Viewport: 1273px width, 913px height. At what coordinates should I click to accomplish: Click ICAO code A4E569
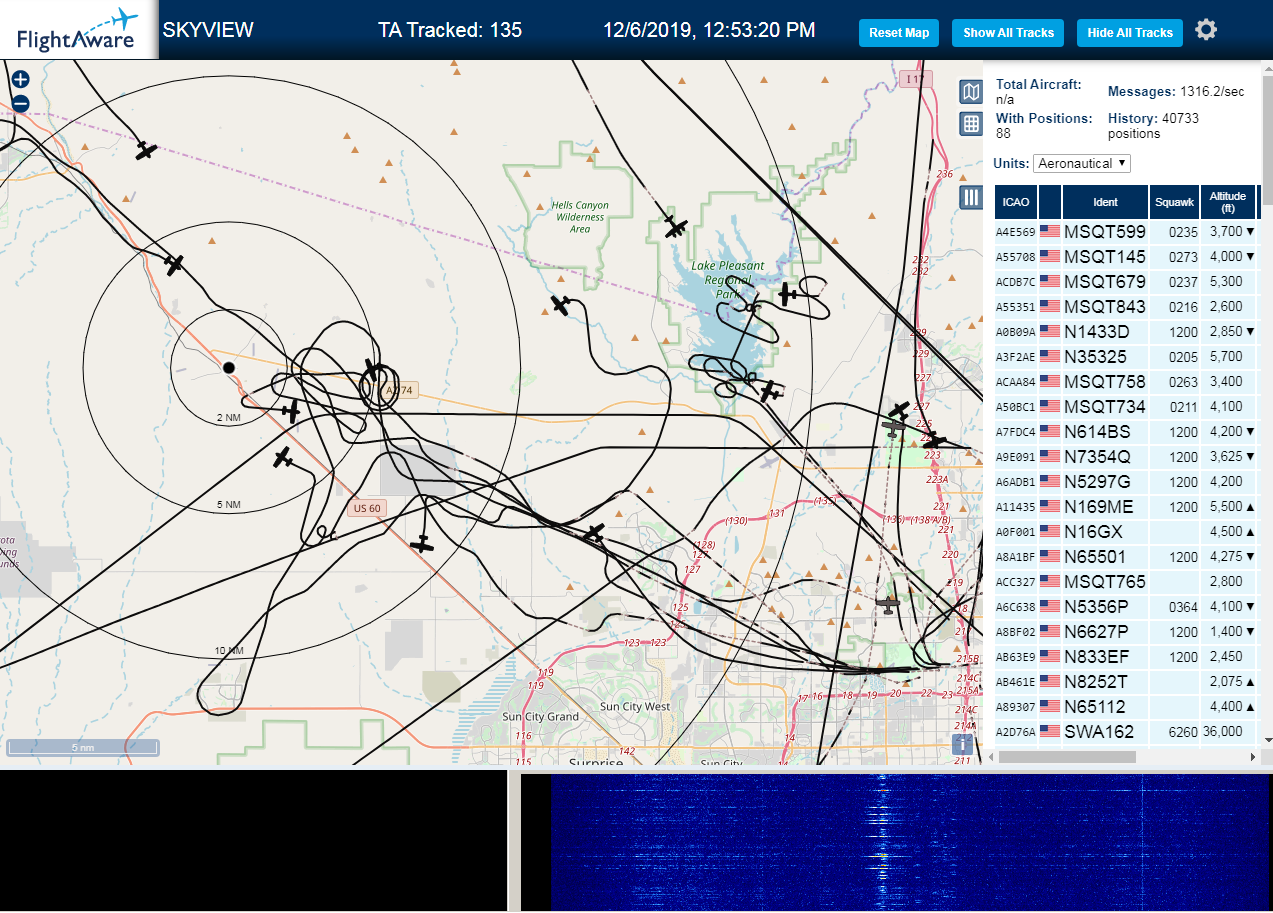click(x=1015, y=232)
